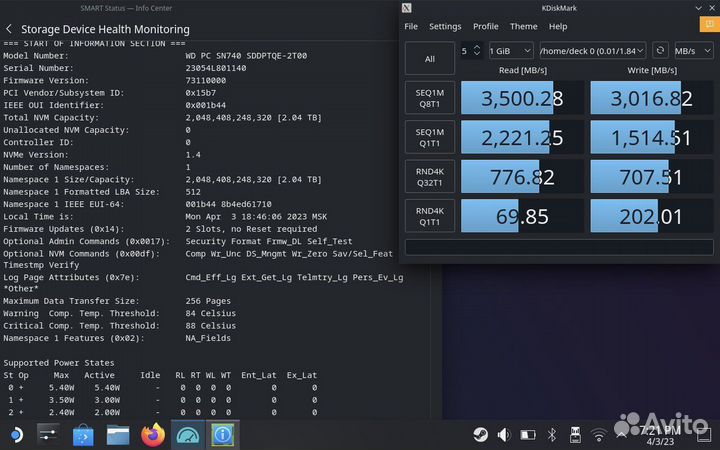Open Profile menu in KDiskMark
The width and height of the screenshot is (720, 450).
485,26
